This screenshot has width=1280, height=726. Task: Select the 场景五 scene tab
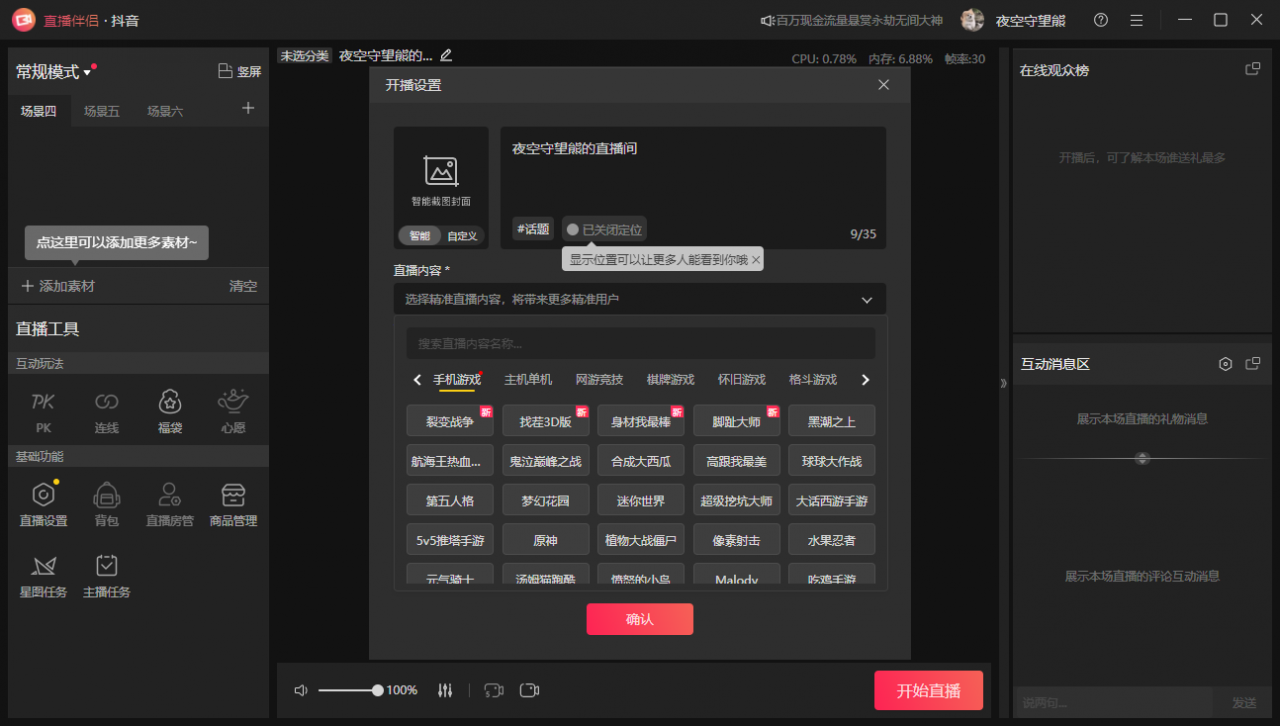tap(101, 112)
